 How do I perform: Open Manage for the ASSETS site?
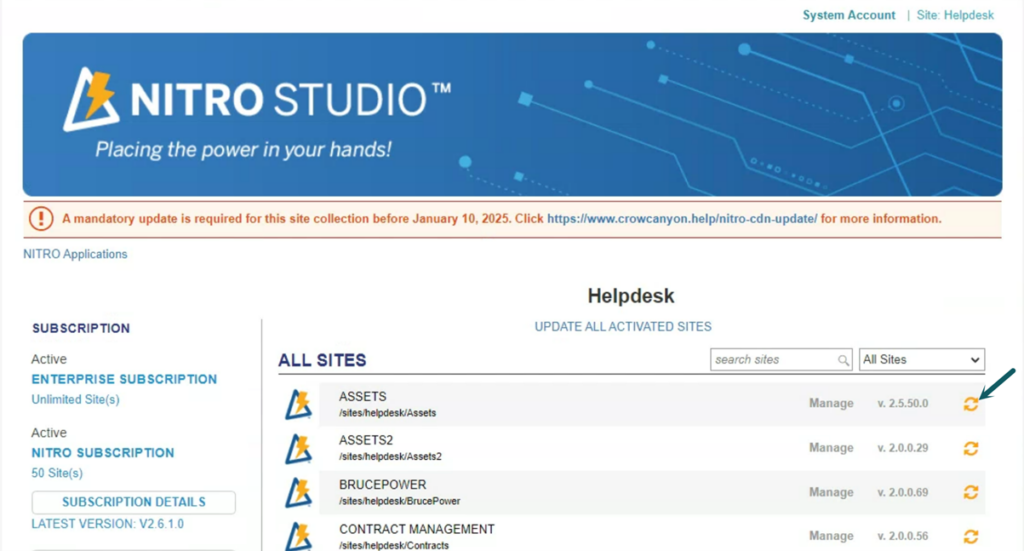pyautogui.click(x=831, y=403)
